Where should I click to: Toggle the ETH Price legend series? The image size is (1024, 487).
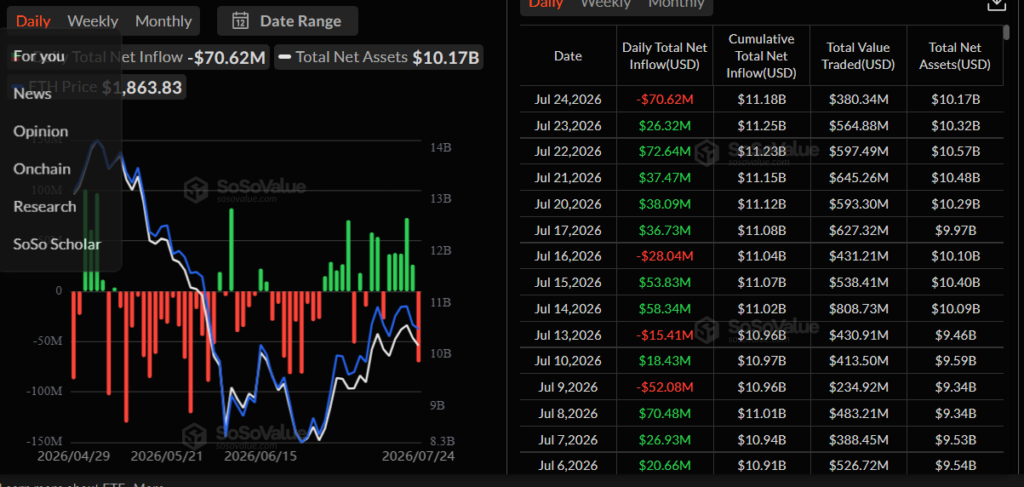(x=97, y=87)
